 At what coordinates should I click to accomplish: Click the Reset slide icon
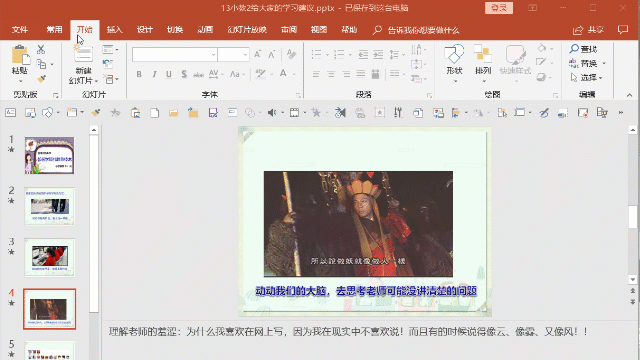pos(108,64)
